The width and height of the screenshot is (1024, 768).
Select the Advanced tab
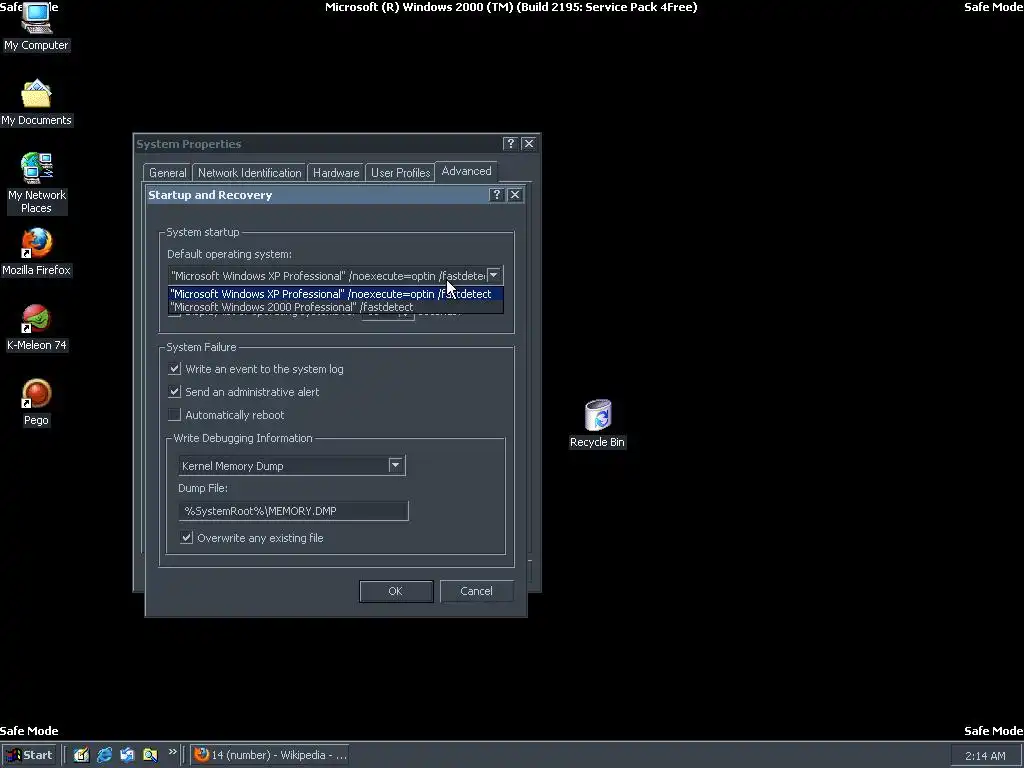[x=466, y=171]
